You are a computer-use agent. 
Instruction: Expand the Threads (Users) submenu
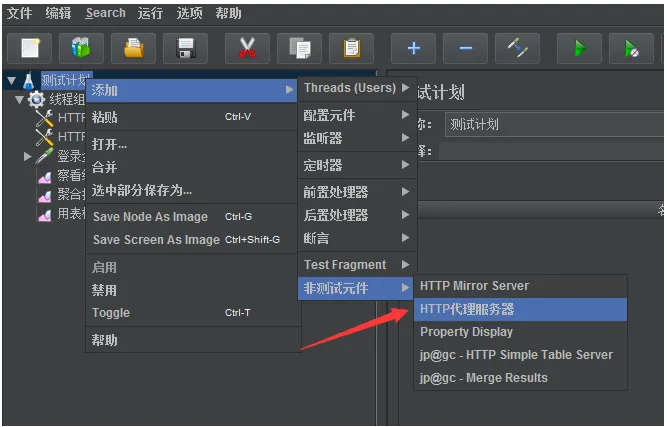pyautogui.click(x=357, y=88)
